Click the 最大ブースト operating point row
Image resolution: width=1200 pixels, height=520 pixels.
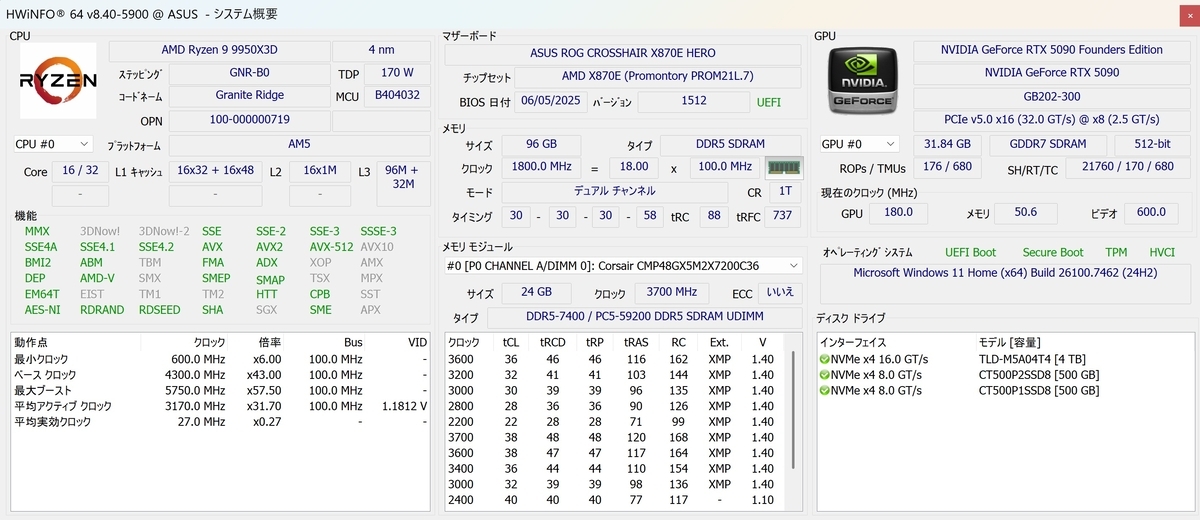[222, 390]
